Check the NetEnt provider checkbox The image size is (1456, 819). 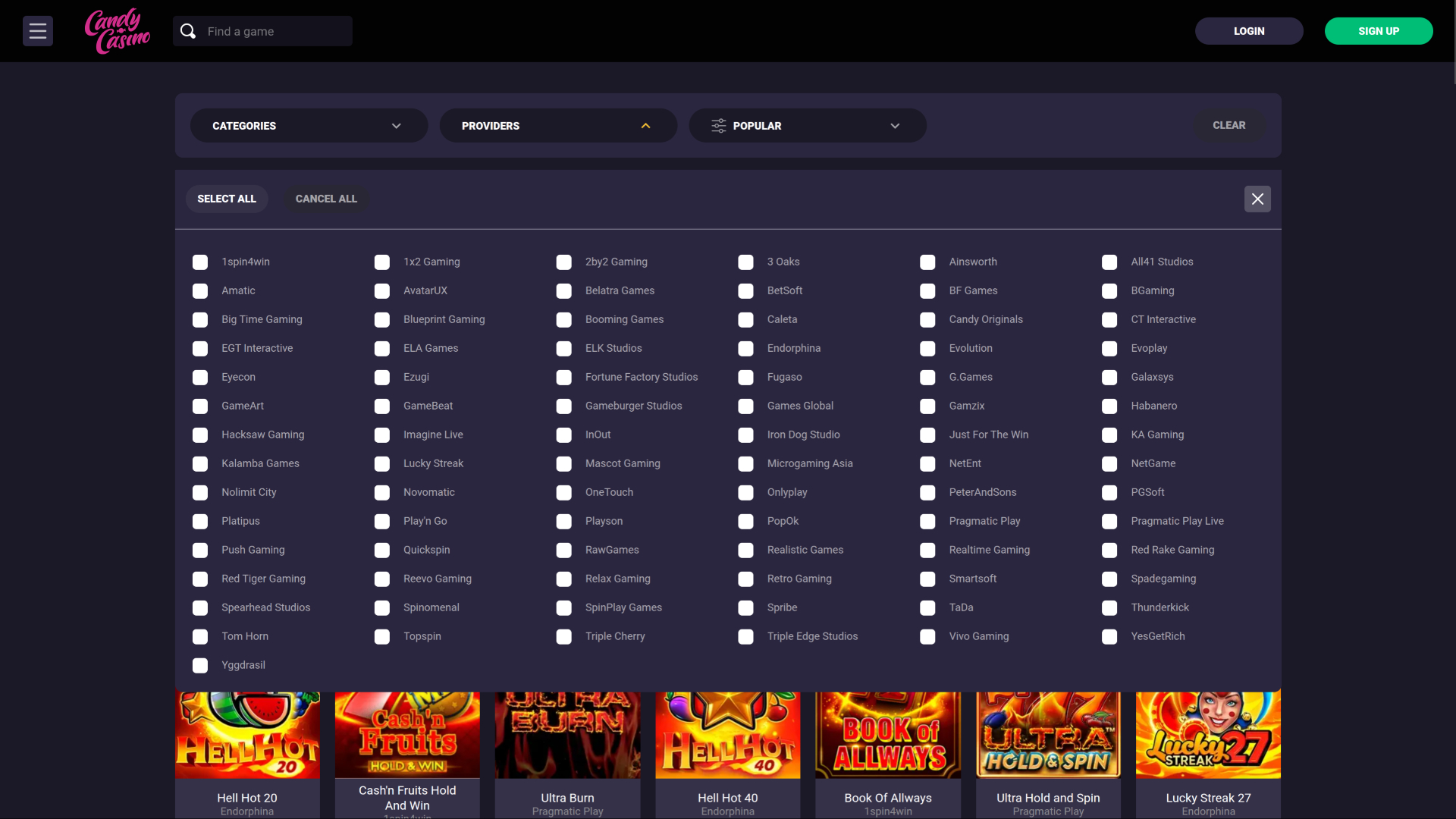(x=927, y=463)
